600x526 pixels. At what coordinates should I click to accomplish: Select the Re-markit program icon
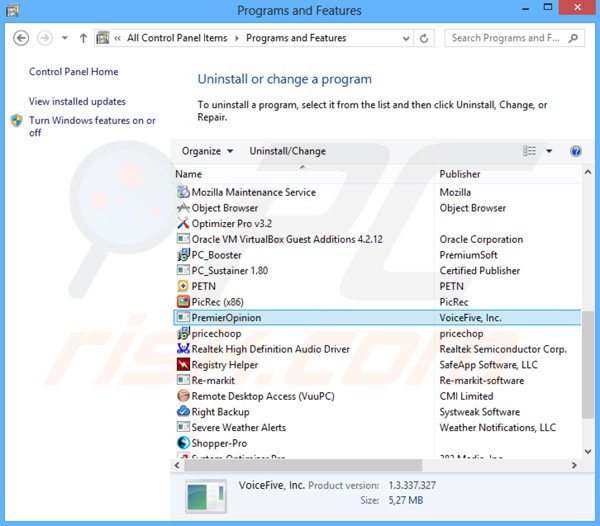tap(183, 380)
